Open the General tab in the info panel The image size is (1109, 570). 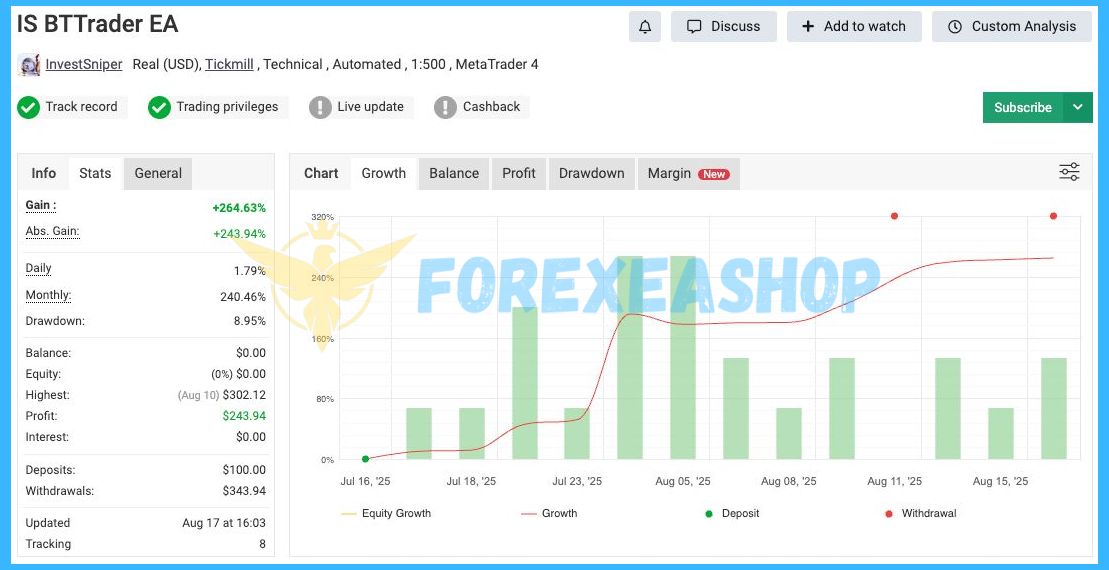tap(158, 173)
